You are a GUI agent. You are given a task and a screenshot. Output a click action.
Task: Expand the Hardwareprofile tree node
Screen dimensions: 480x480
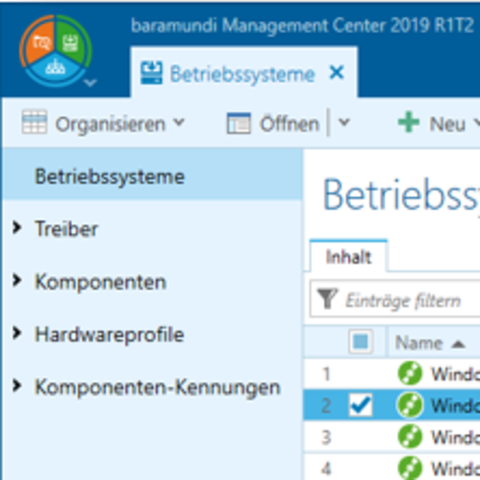(x=16, y=333)
